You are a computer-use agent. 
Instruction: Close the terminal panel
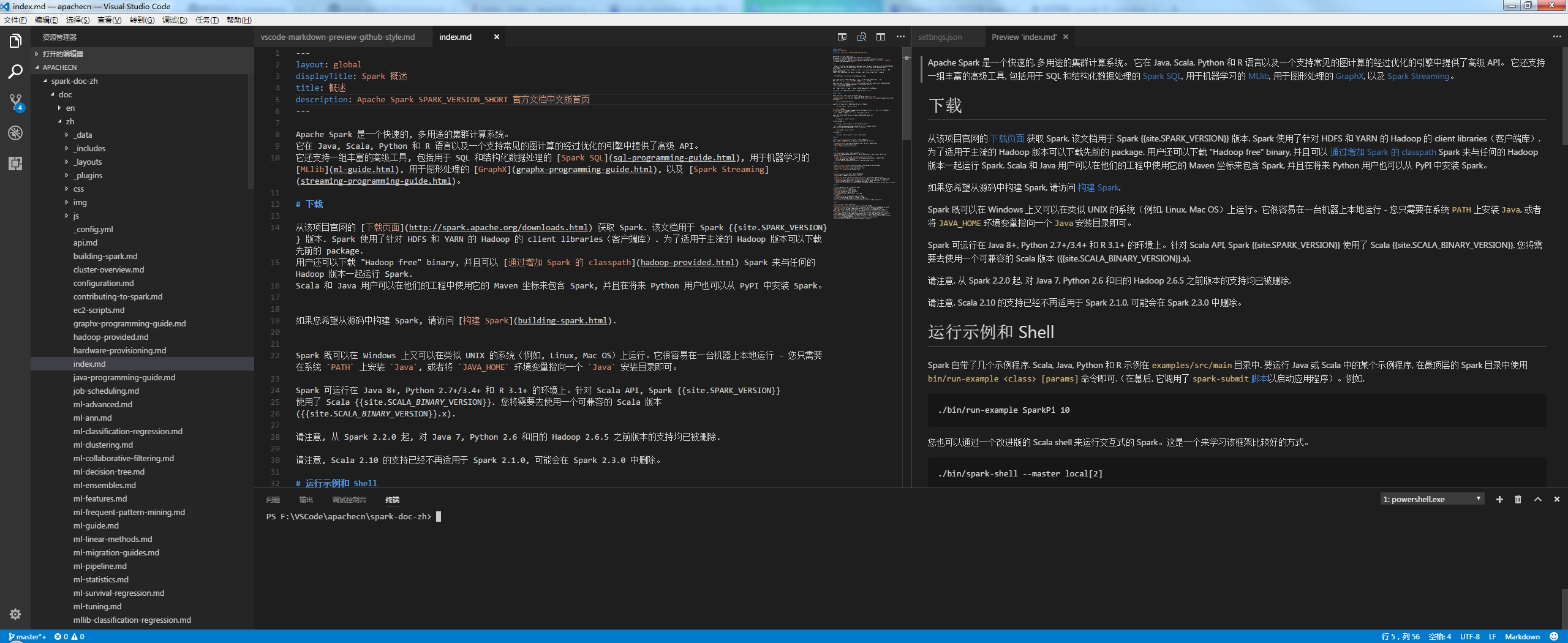click(x=1557, y=500)
